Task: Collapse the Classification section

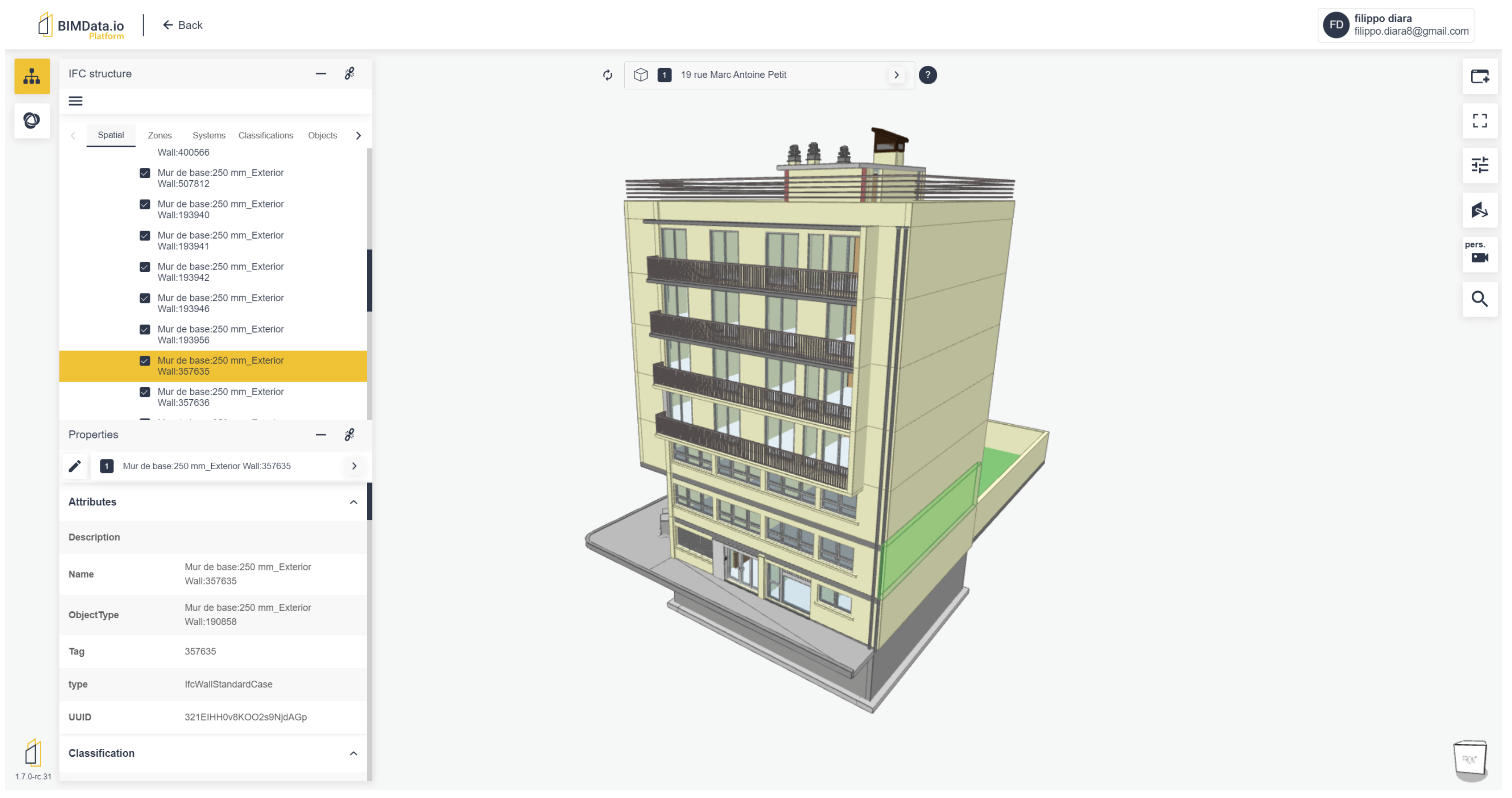Action: click(x=353, y=754)
